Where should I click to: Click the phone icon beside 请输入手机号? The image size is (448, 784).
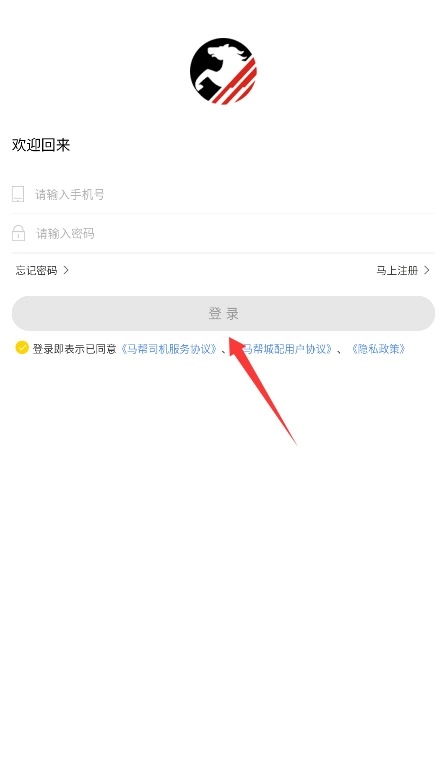[18, 194]
